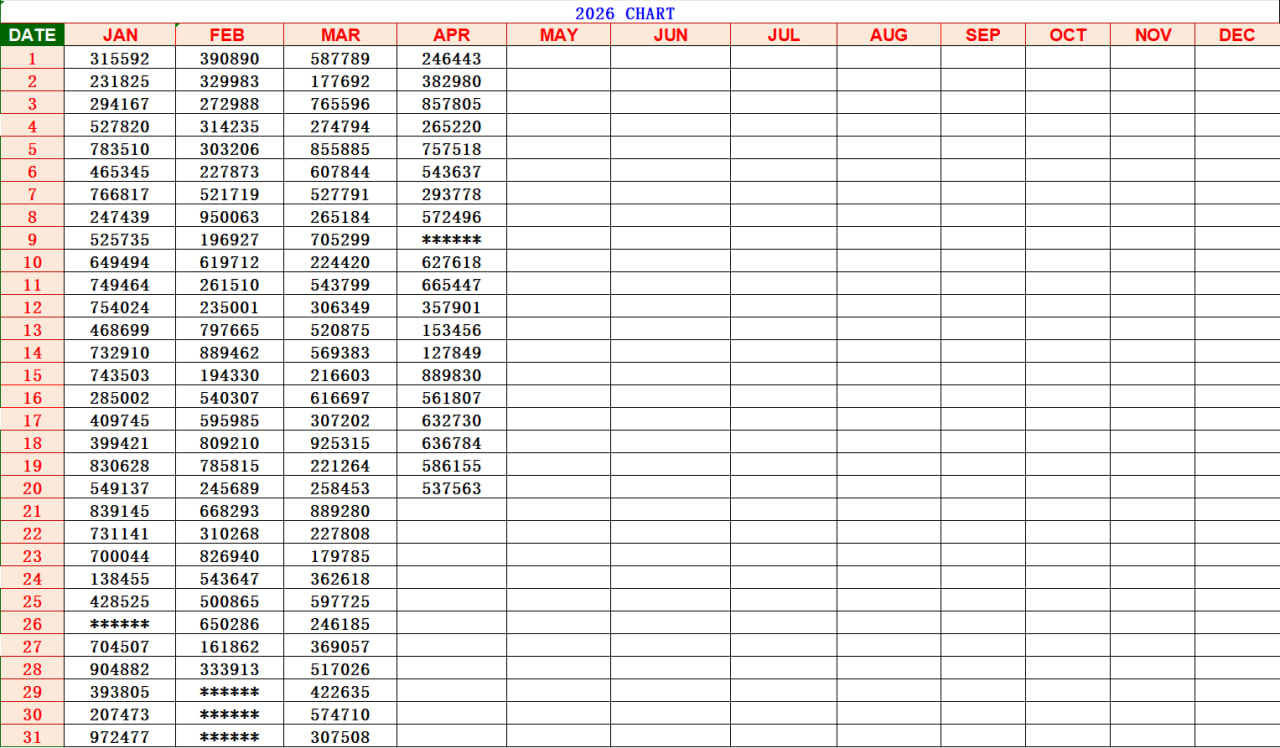1280x748 pixels.
Task: Select the APR column header
Action: pos(451,35)
